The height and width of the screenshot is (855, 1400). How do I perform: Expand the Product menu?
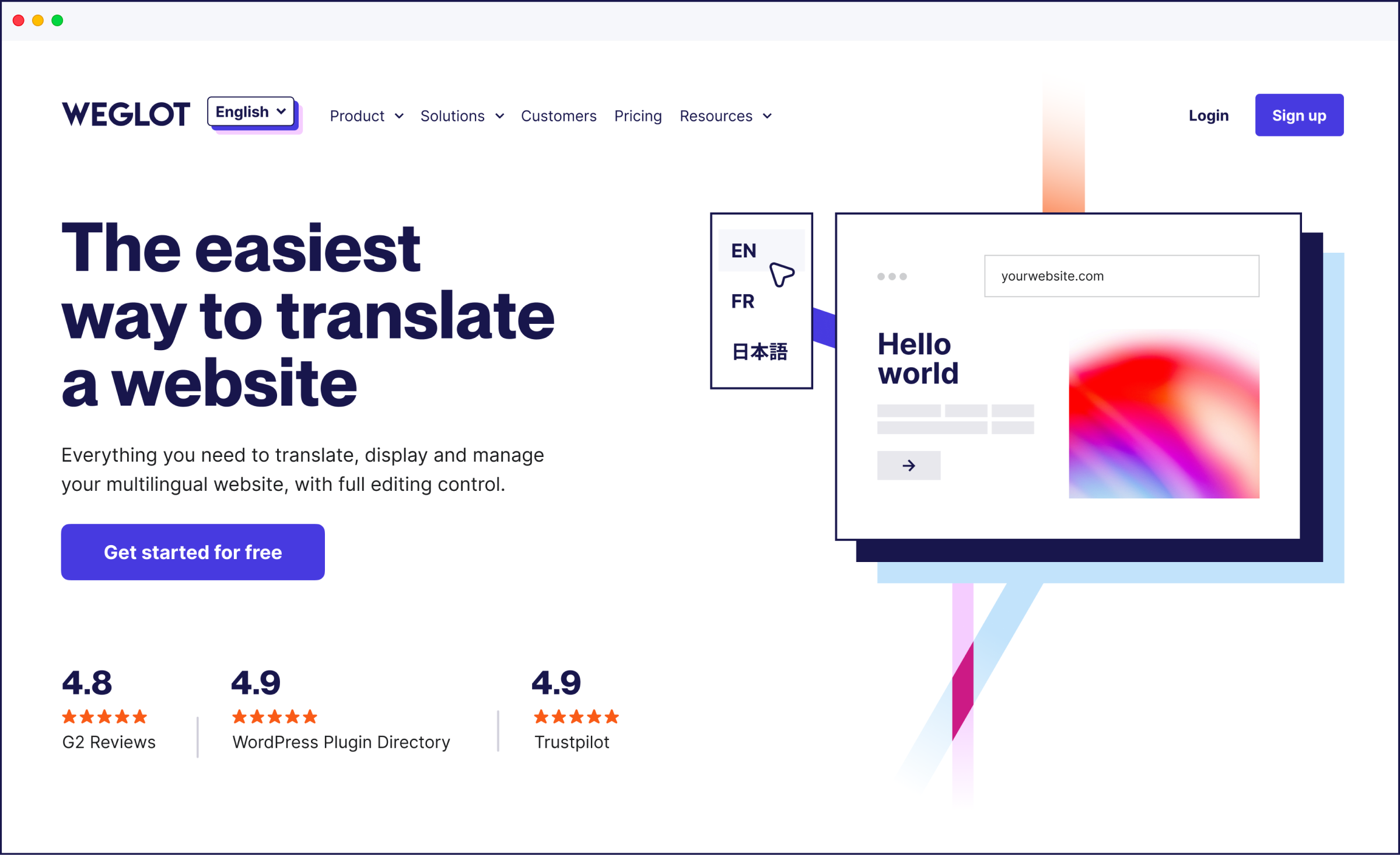pos(366,116)
